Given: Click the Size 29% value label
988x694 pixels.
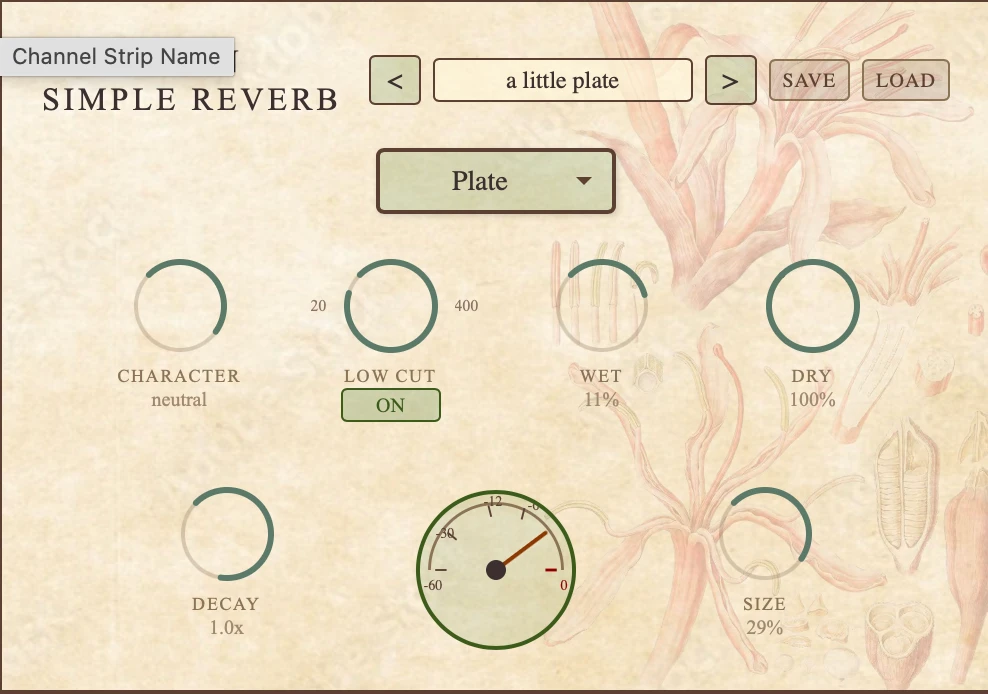Looking at the screenshot, I should point(764,628).
